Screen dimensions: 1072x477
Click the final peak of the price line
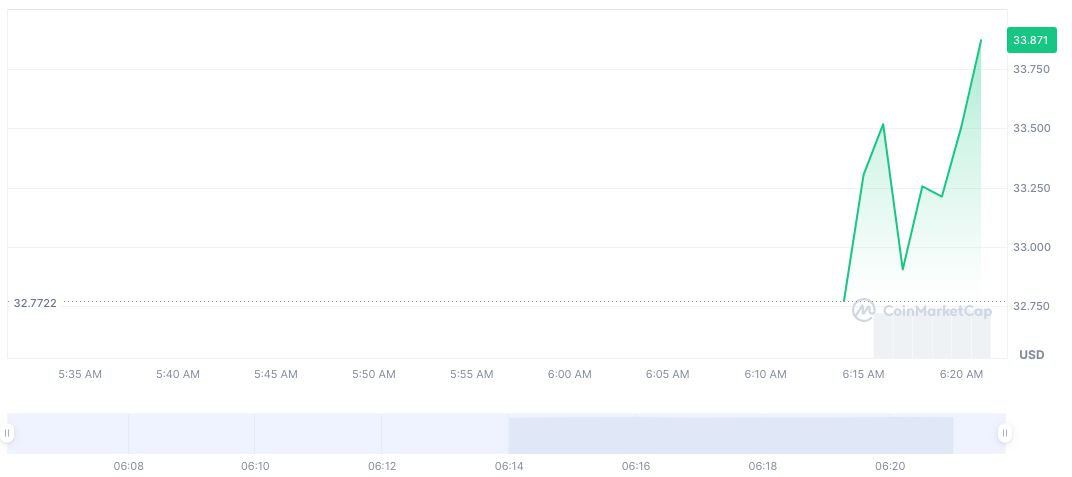(x=980, y=41)
